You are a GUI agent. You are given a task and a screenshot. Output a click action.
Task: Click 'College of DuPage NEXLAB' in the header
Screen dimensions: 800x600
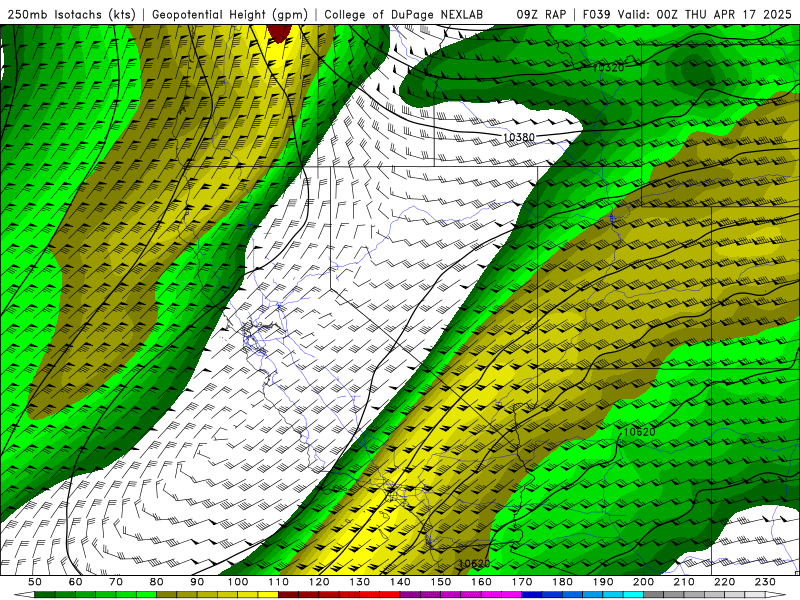pyautogui.click(x=404, y=15)
